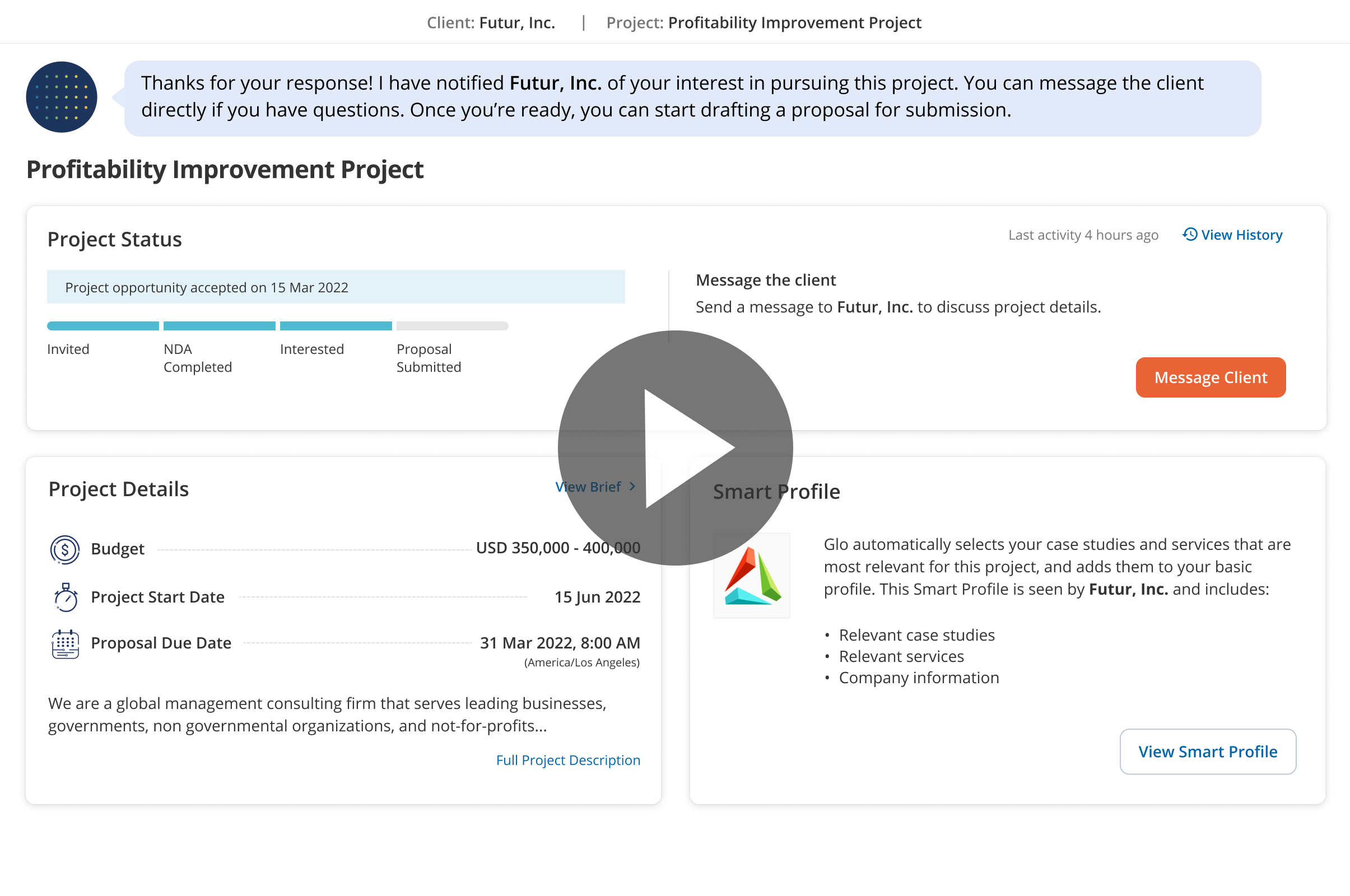Screen dimensions: 1350x896
Task: Click the View Brief chevron arrow
Action: pos(632,486)
